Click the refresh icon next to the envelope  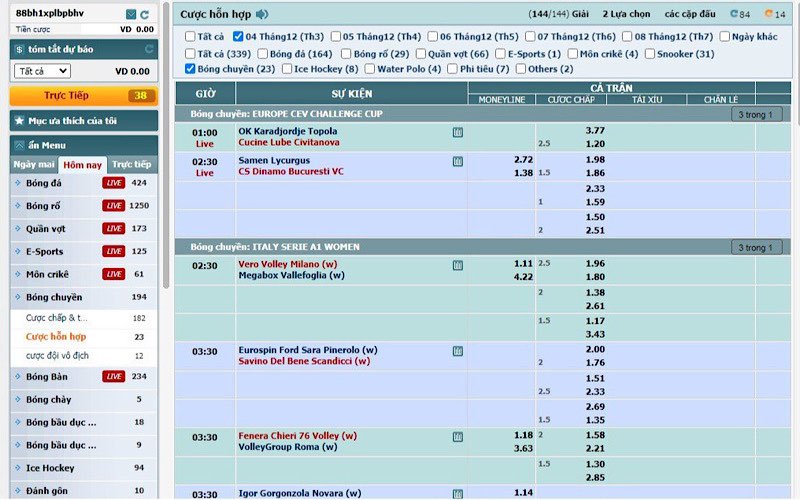pos(146,14)
